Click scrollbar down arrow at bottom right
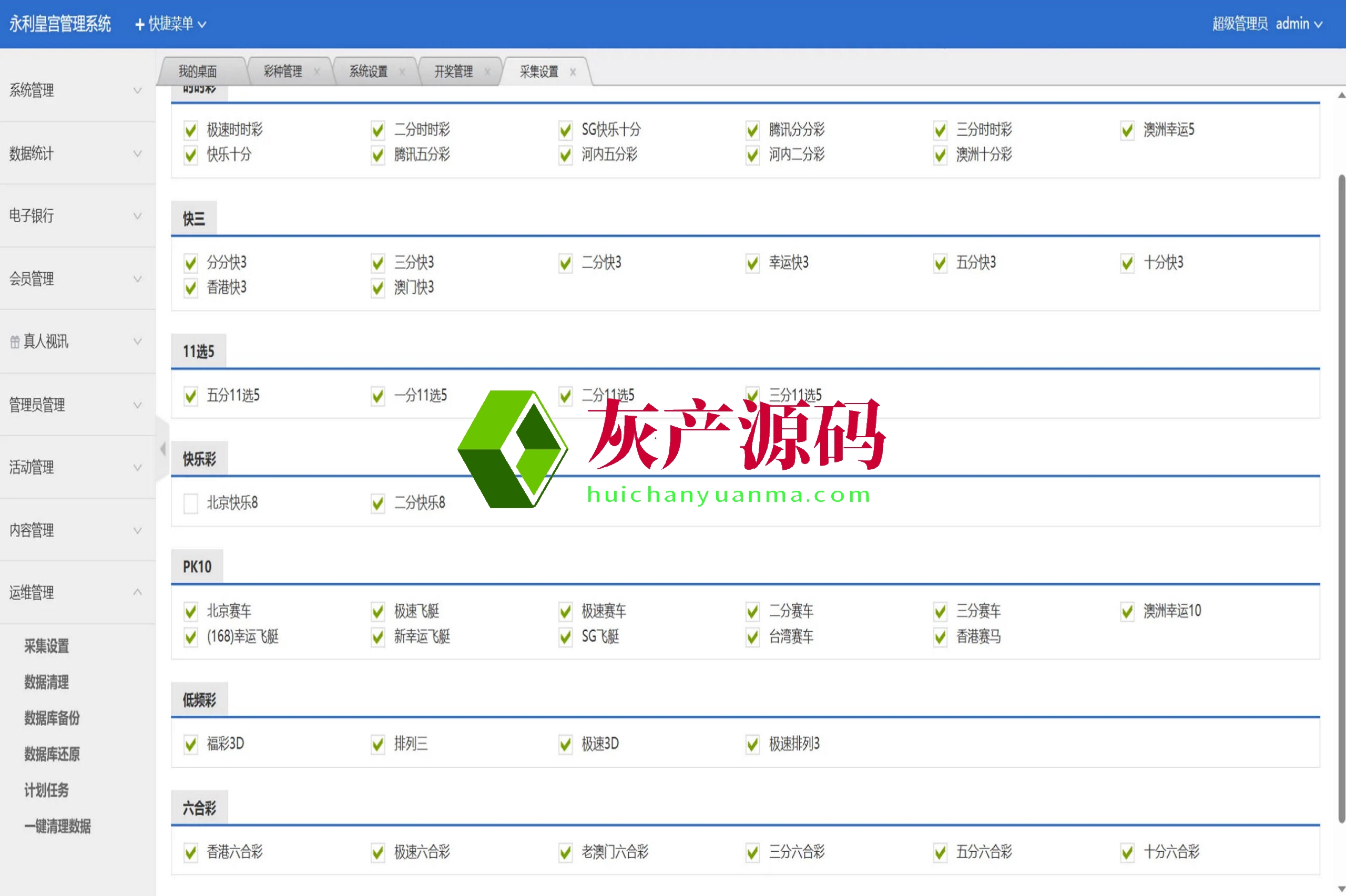The width and height of the screenshot is (1346, 896). click(1341, 889)
